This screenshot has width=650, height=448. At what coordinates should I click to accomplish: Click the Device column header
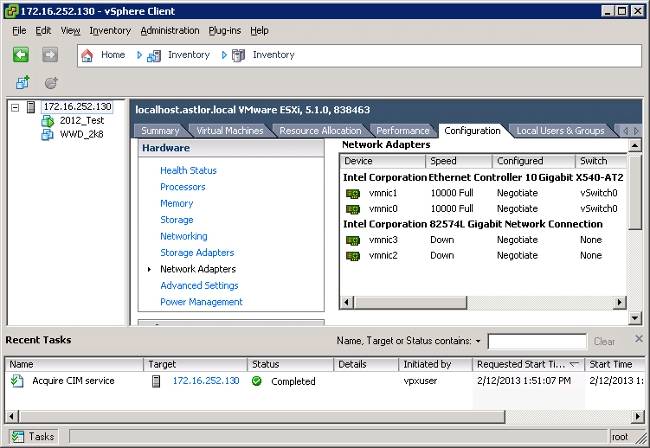(383, 161)
